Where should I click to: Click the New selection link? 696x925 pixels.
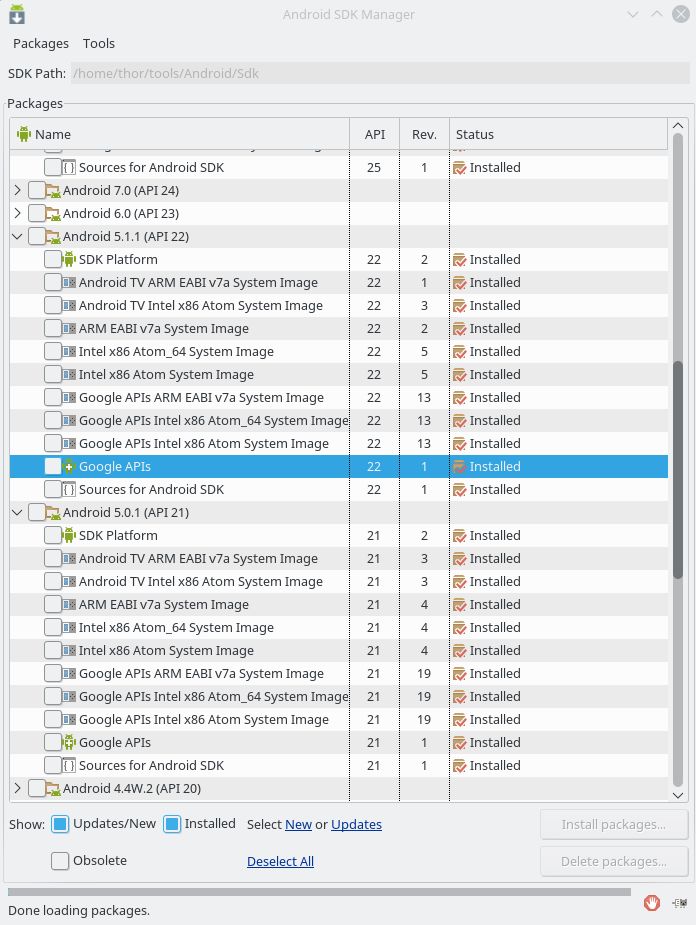[298, 825]
